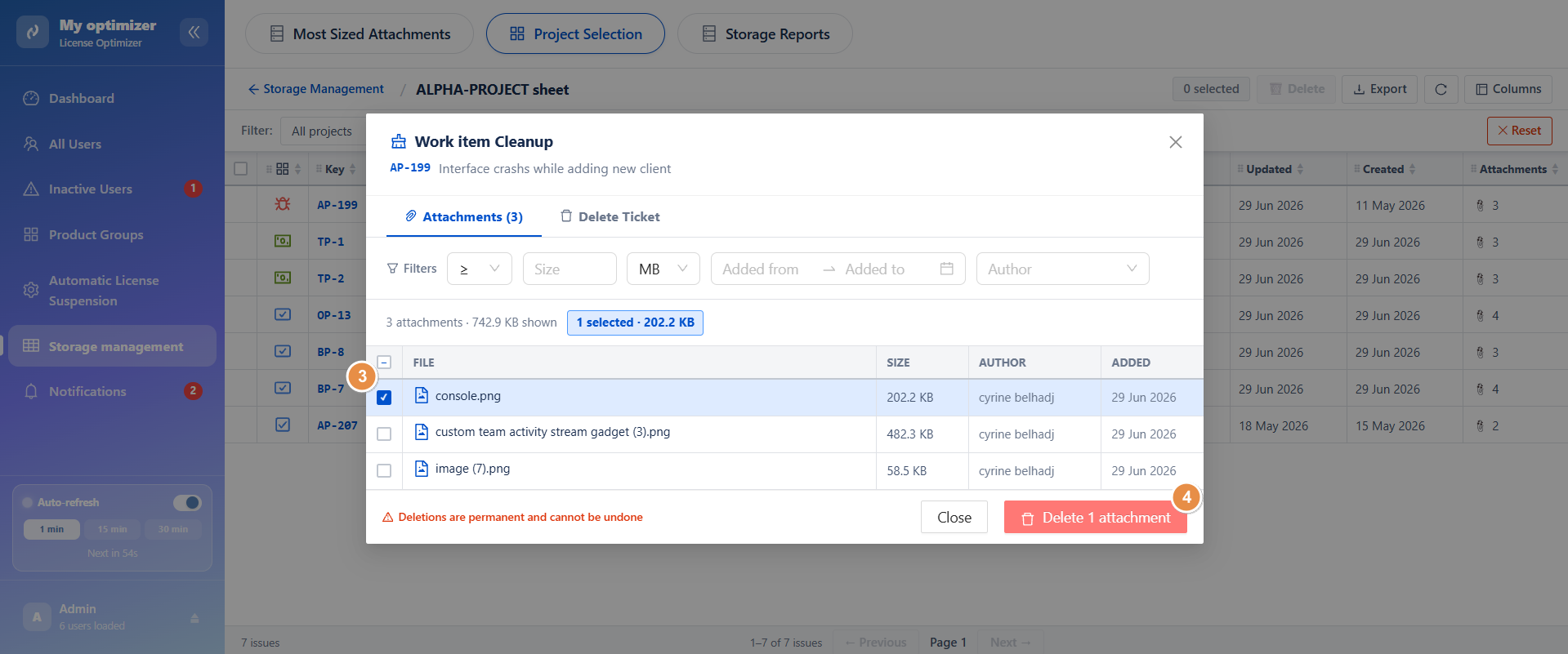This screenshot has width=1568, height=654.
Task: Switch to Storage Reports tab
Action: pyautogui.click(x=765, y=33)
